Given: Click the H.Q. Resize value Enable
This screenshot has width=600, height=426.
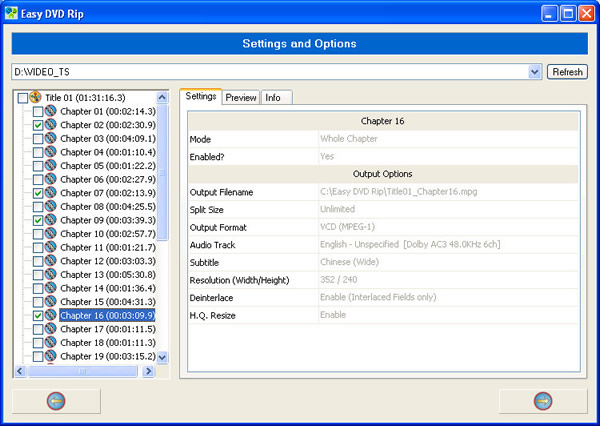Looking at the screenshot, I should pyautogui.click(x=333, y=315).
